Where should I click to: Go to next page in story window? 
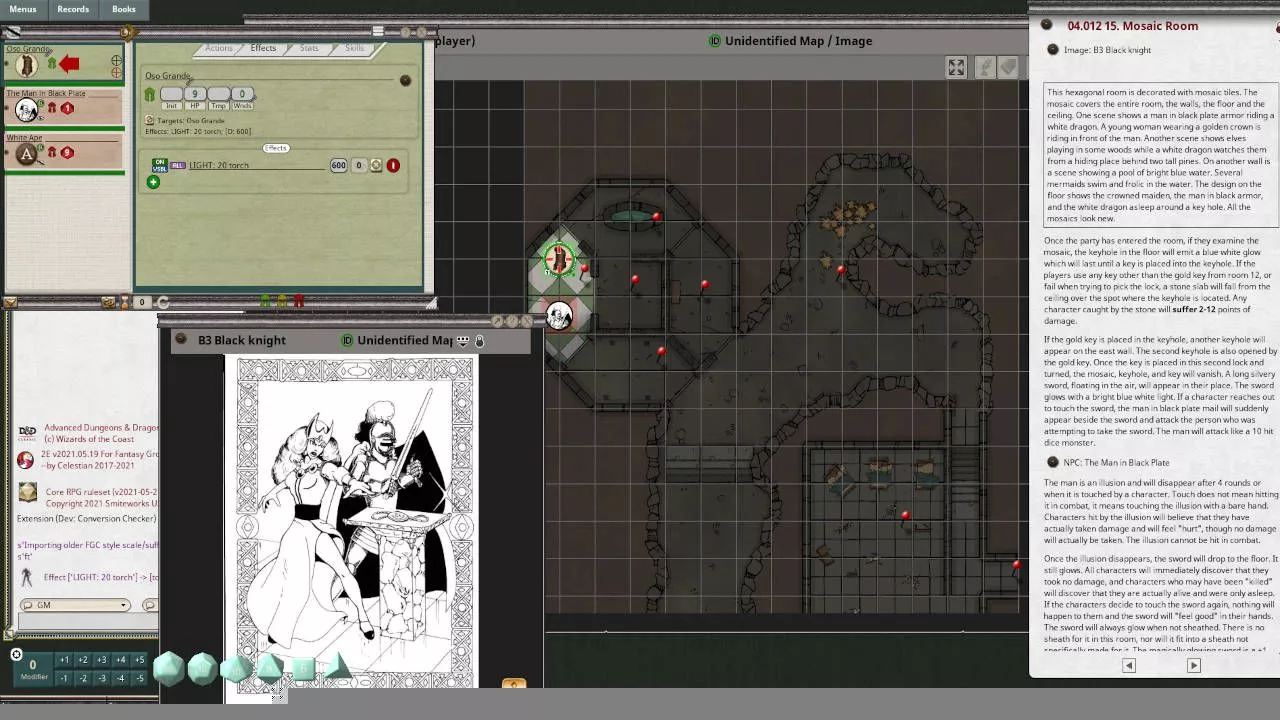(x=1193, y=665)
